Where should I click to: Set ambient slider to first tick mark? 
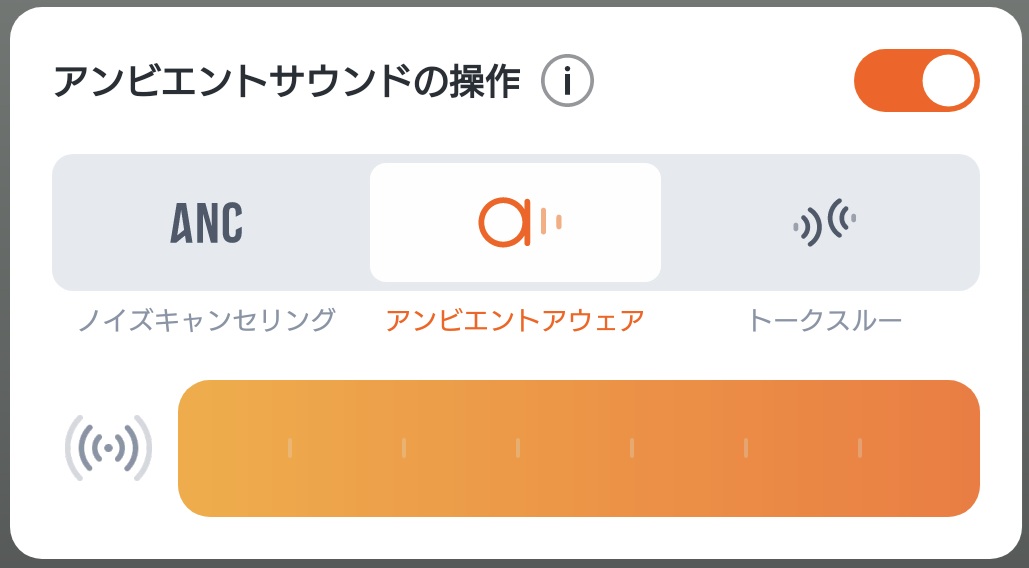coord(290,448)
